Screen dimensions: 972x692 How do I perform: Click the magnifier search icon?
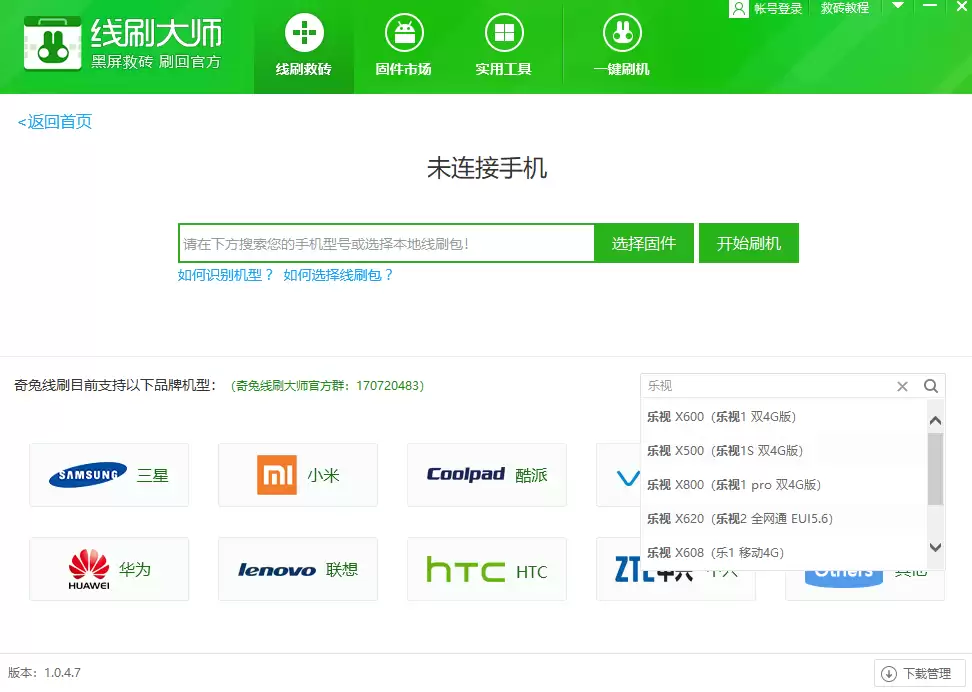[930, 386]
